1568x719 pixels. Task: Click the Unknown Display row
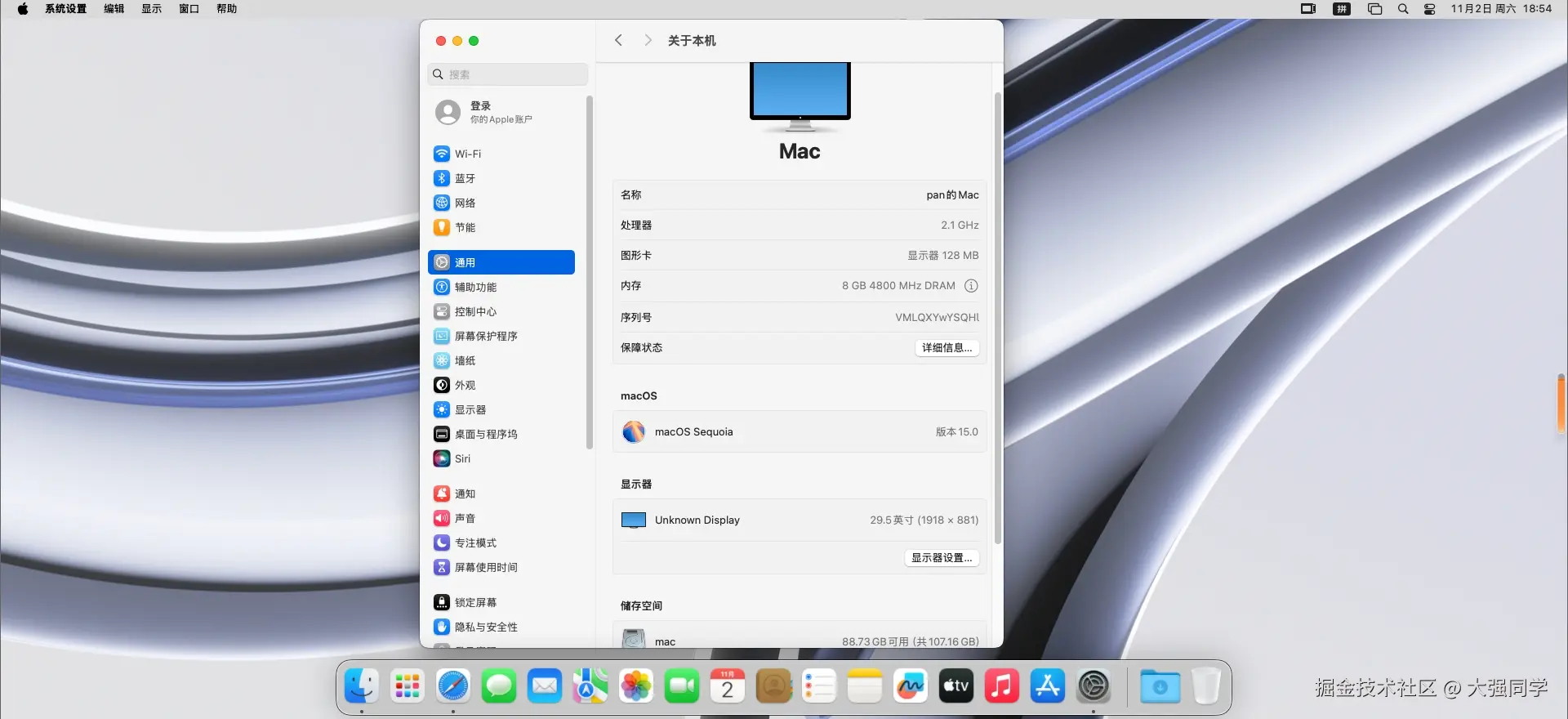tap(800, 520)
